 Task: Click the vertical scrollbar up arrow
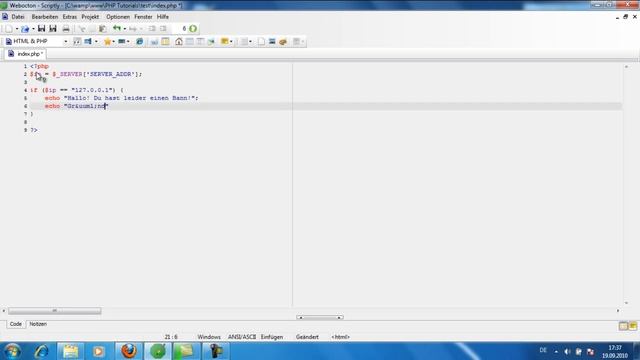(627, 67)
